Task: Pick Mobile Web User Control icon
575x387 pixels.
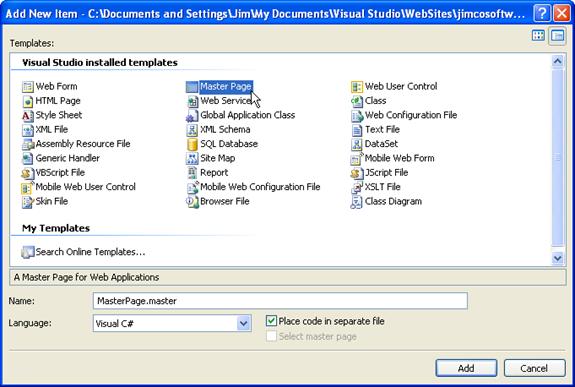Action: point(28,187)
